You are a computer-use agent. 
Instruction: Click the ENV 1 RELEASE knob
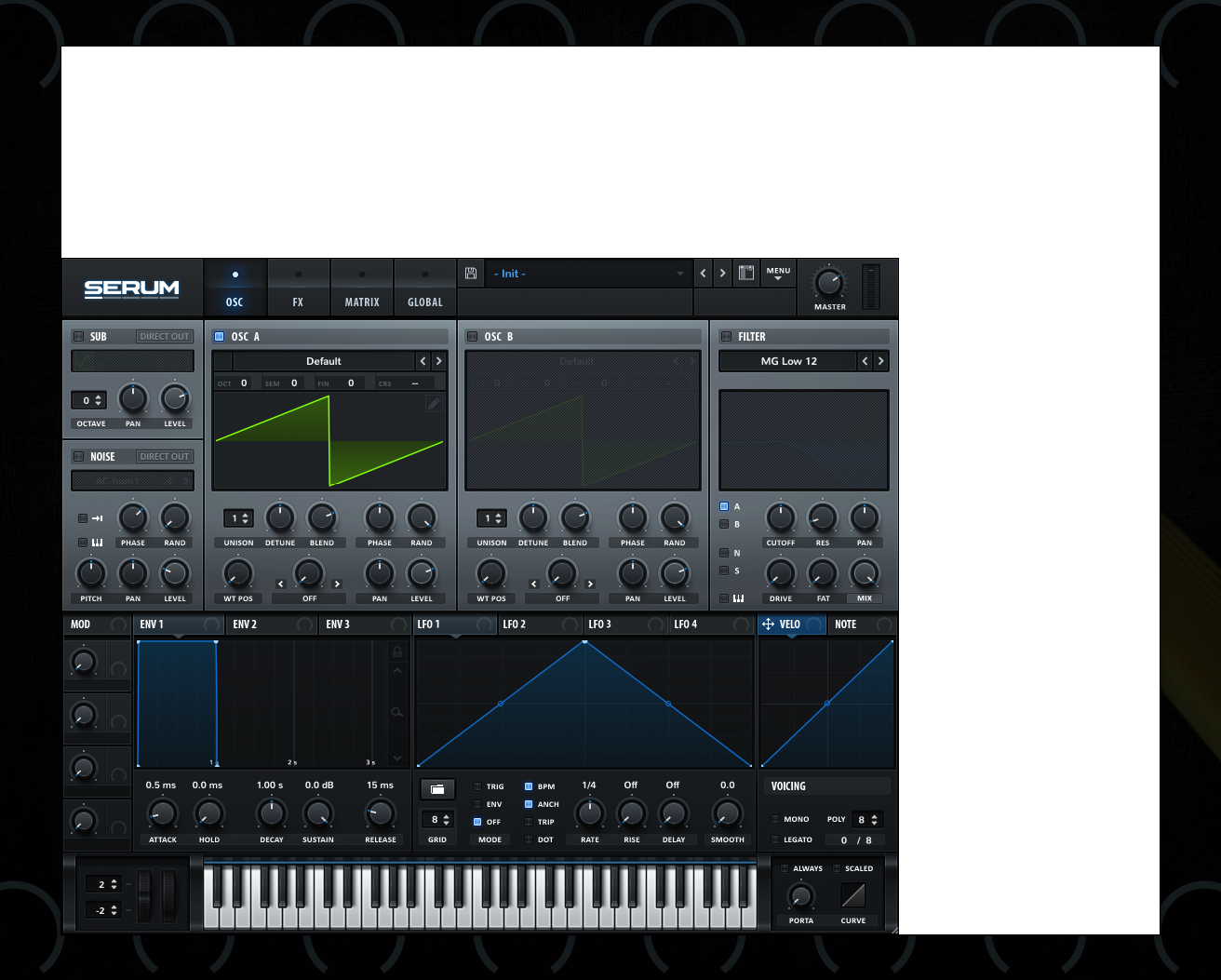click(380, 814)
